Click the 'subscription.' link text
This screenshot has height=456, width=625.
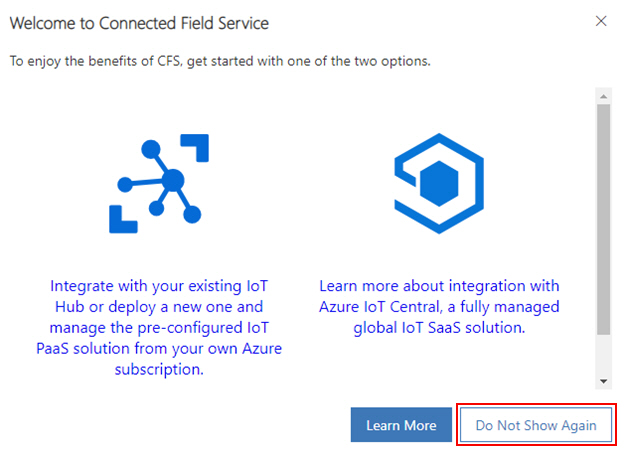(159, 369)
